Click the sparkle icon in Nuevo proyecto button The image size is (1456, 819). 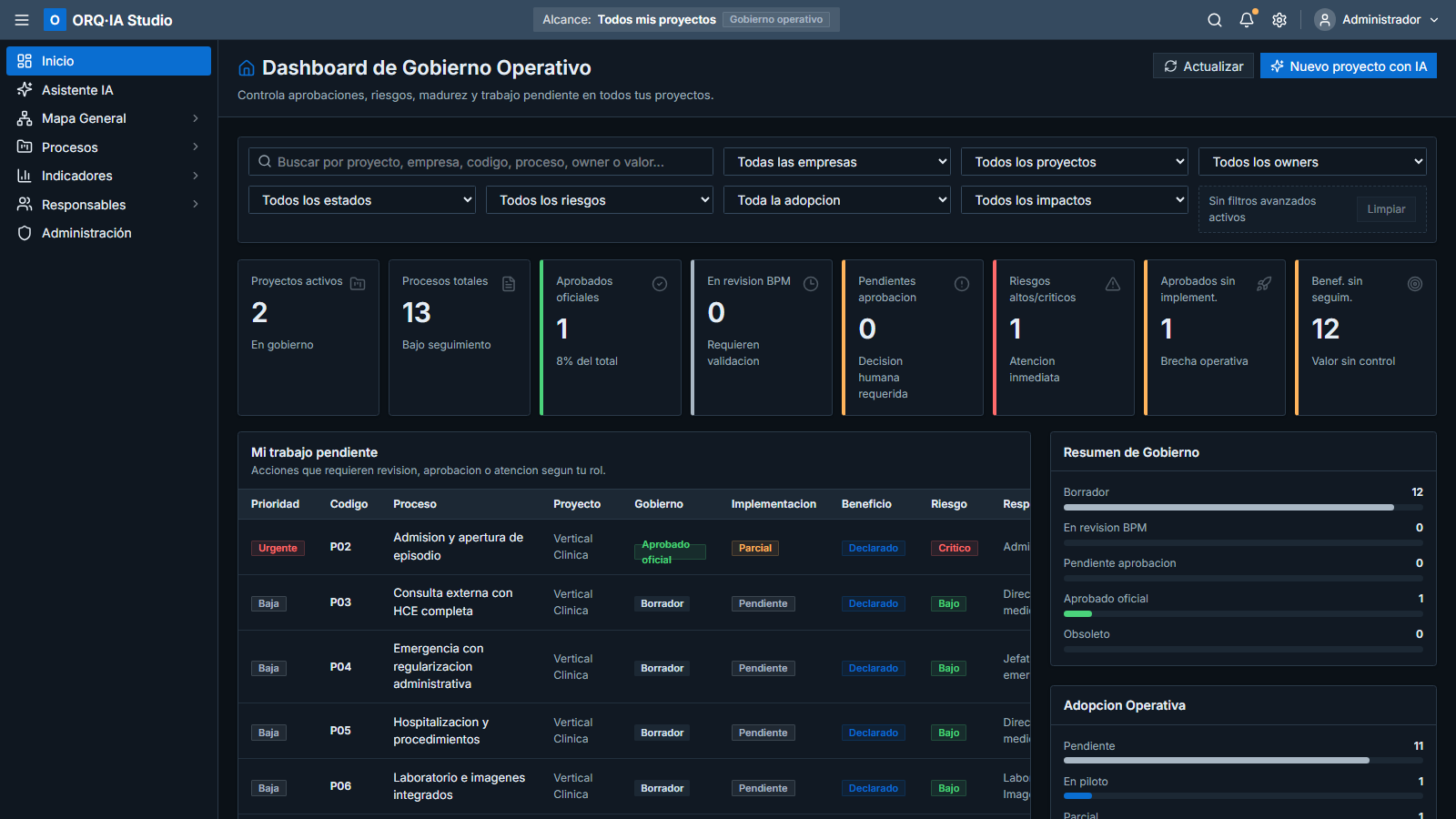point(1278,66)
